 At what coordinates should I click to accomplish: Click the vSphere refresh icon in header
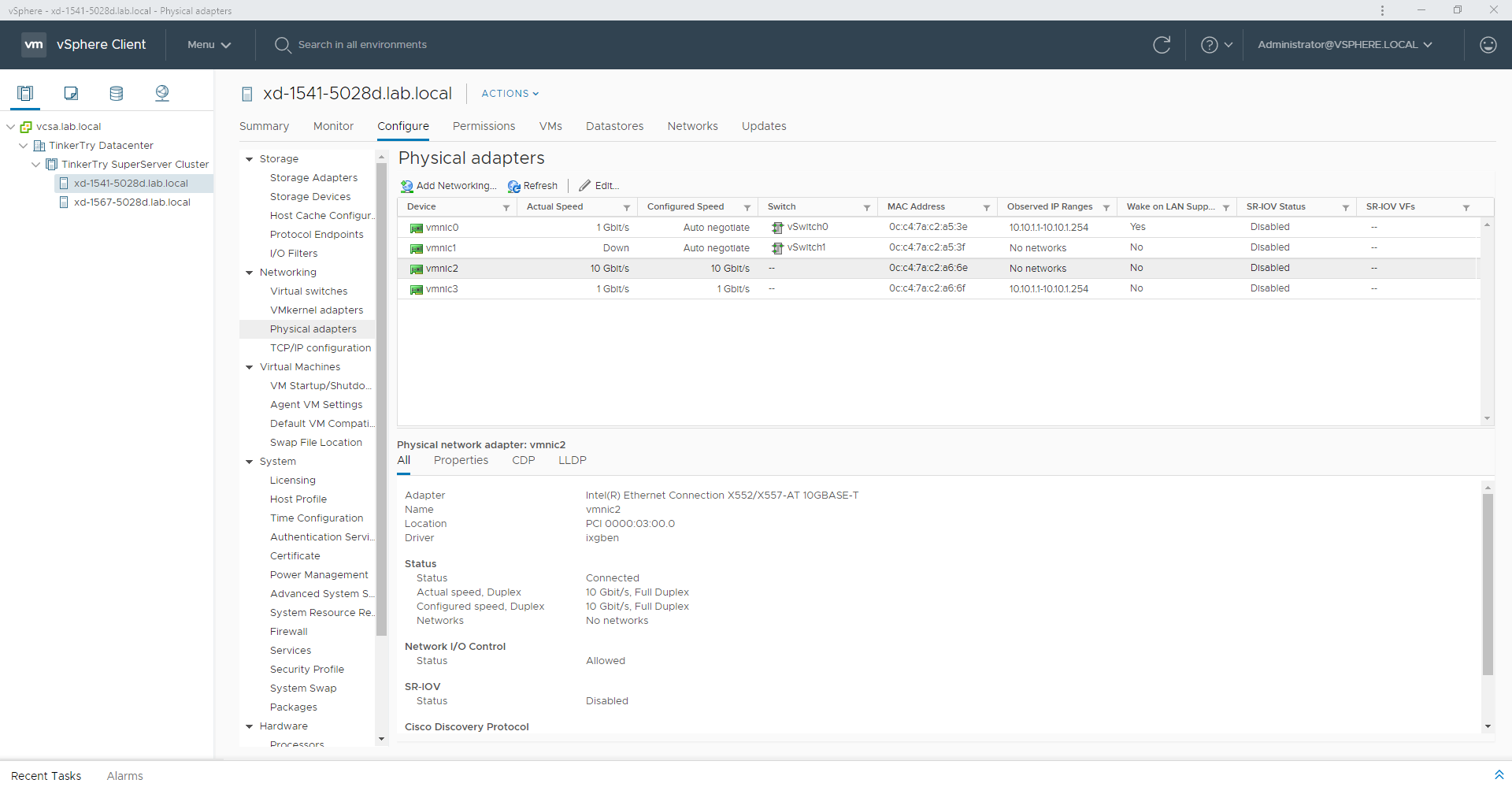1162,45
